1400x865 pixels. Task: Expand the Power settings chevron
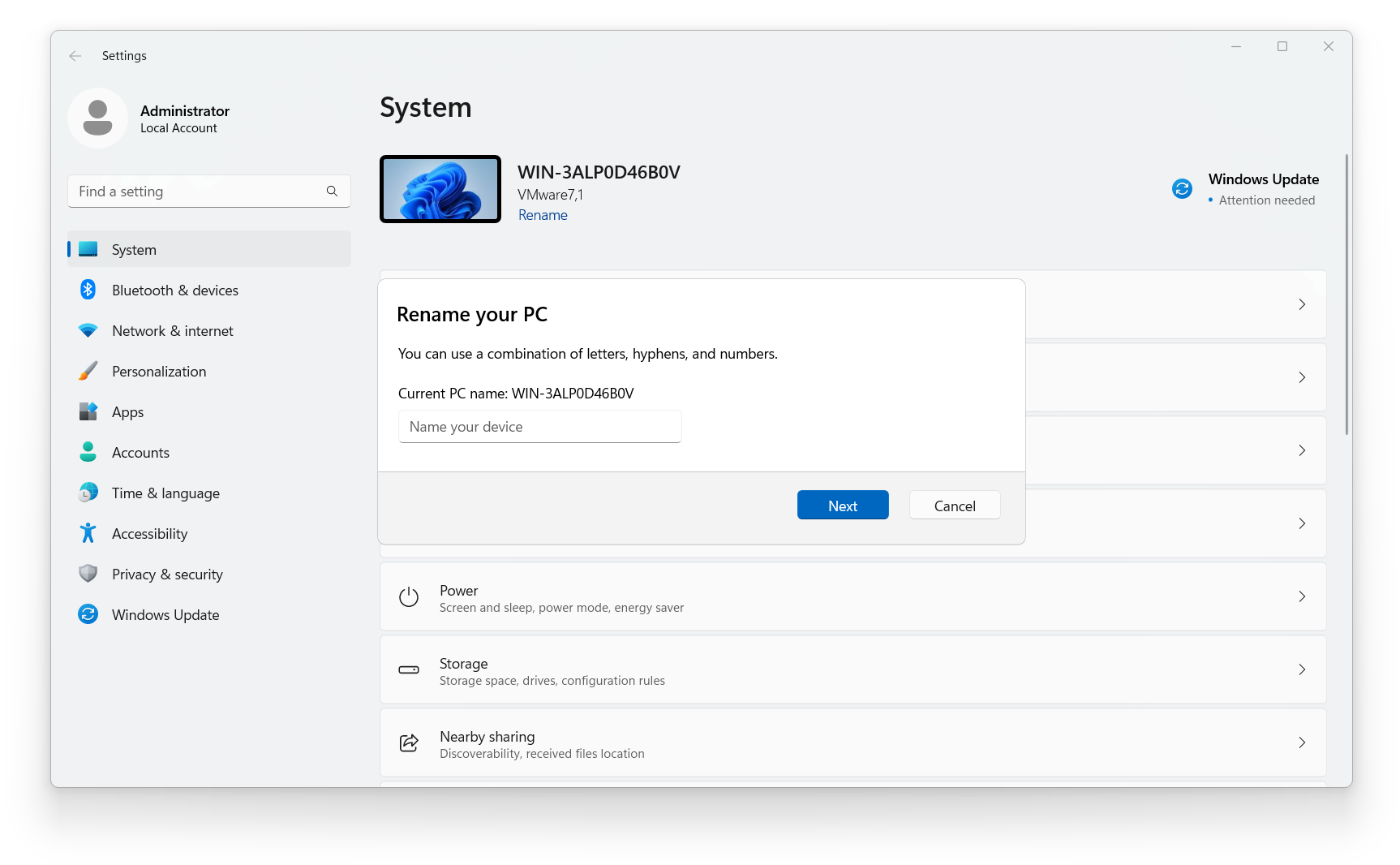[x=1302, y=597]
